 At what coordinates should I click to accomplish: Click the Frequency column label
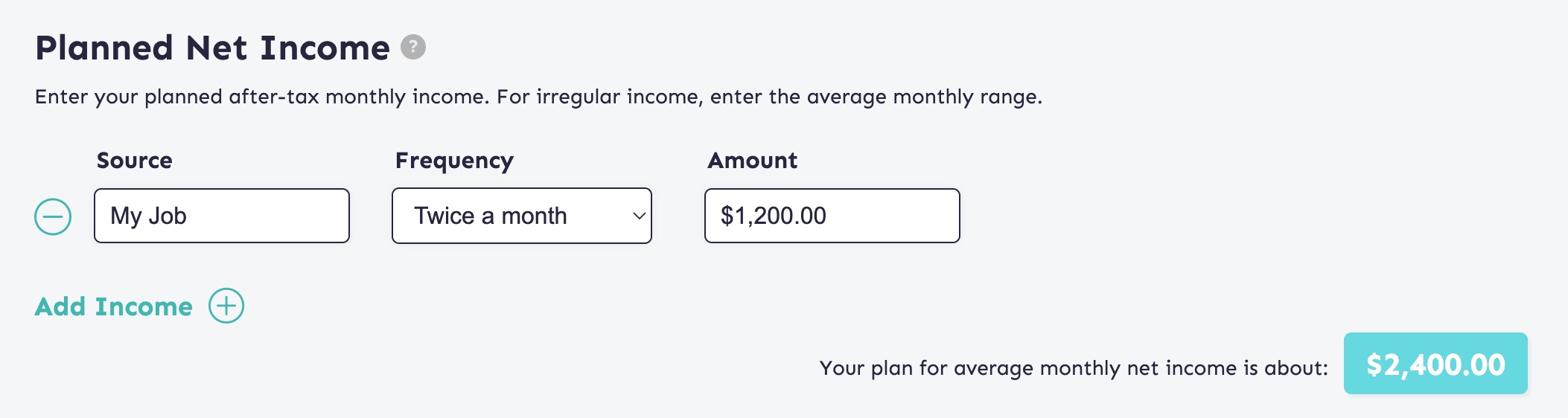point(454,161)
